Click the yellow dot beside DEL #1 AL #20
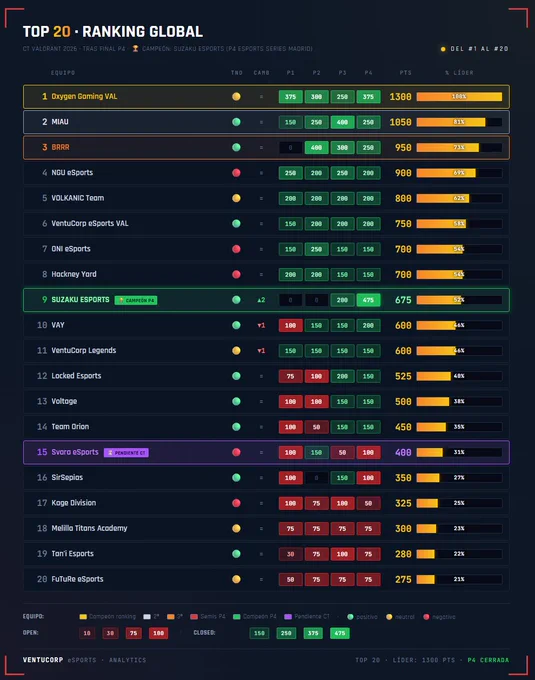This screenshot has width=535, height=680. tap(443, 49)
